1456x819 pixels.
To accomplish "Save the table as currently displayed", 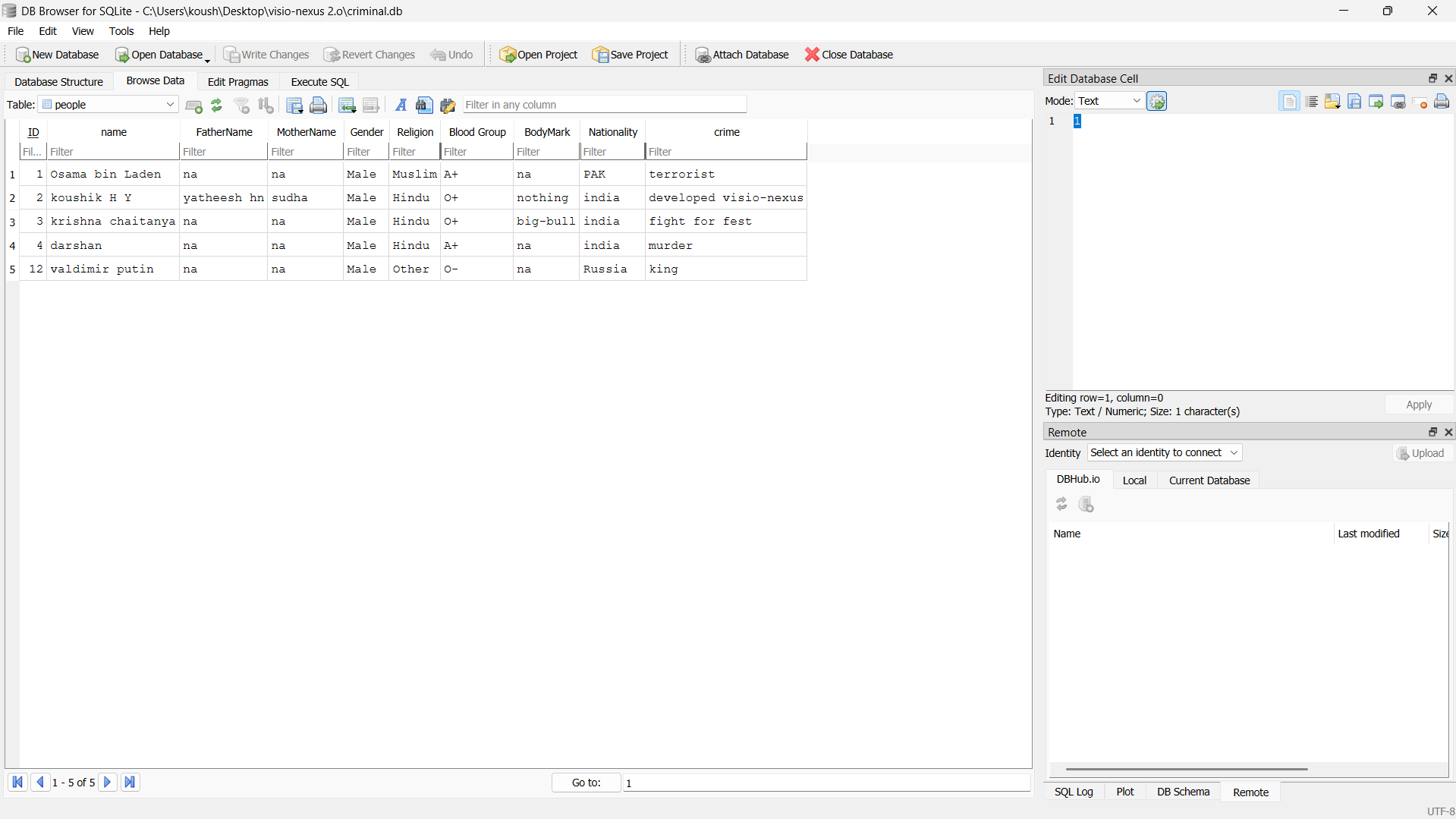I will [294, 106].
